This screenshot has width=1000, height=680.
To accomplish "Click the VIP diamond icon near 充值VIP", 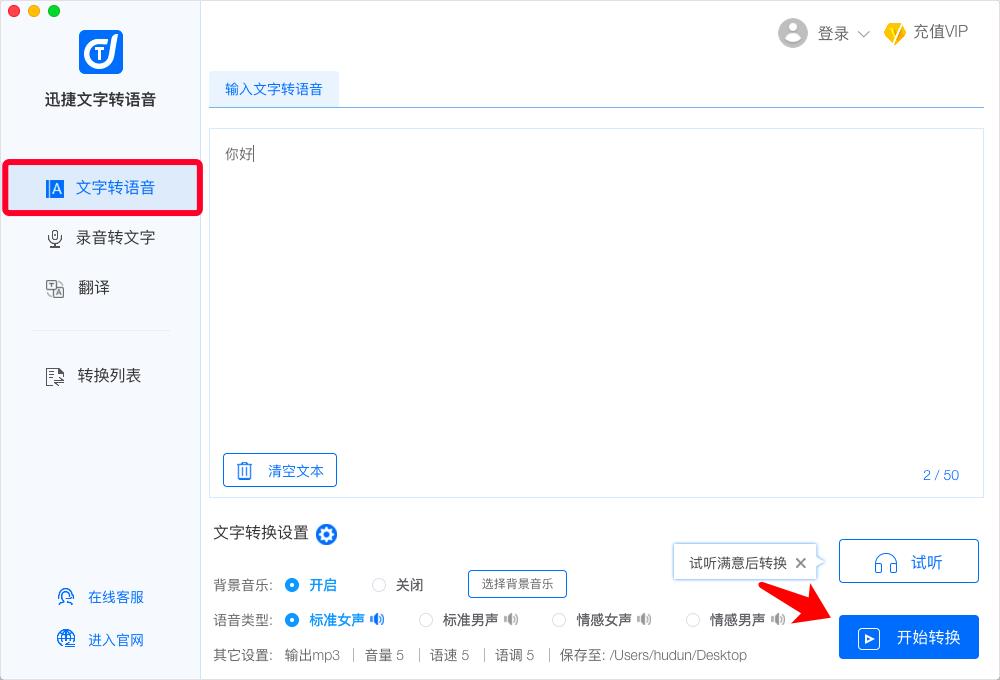I will pyautogui.click(x=896, y=32).
